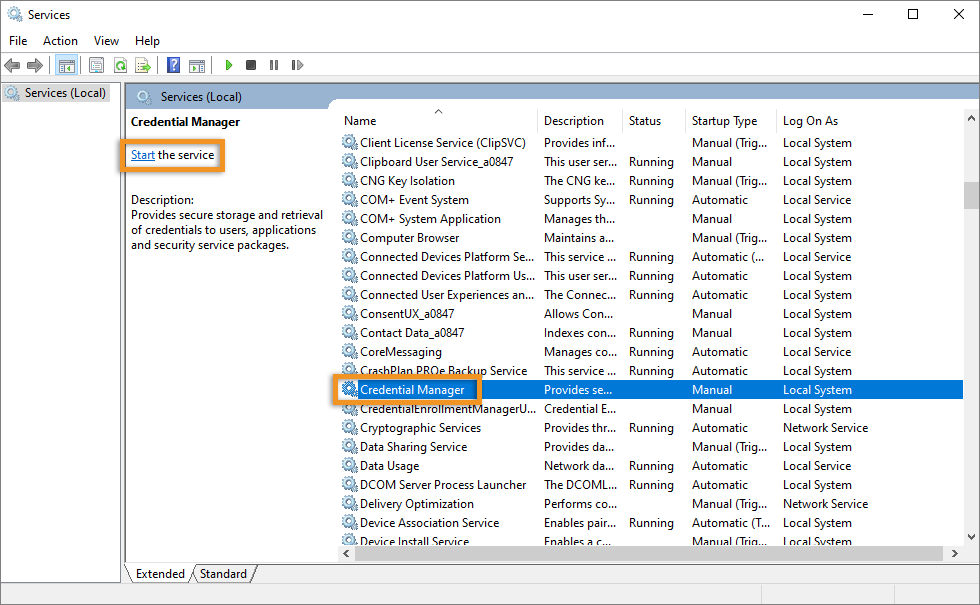Viewport: 980px width, 605px height.
Task: Open the Action menu
Action: 60,41
